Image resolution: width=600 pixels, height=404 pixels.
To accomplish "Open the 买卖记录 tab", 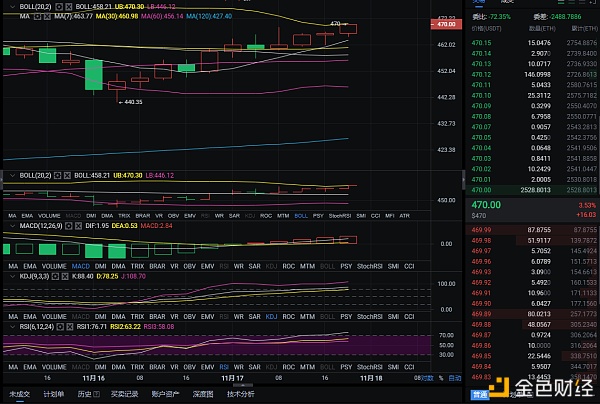I will (124, 394).
